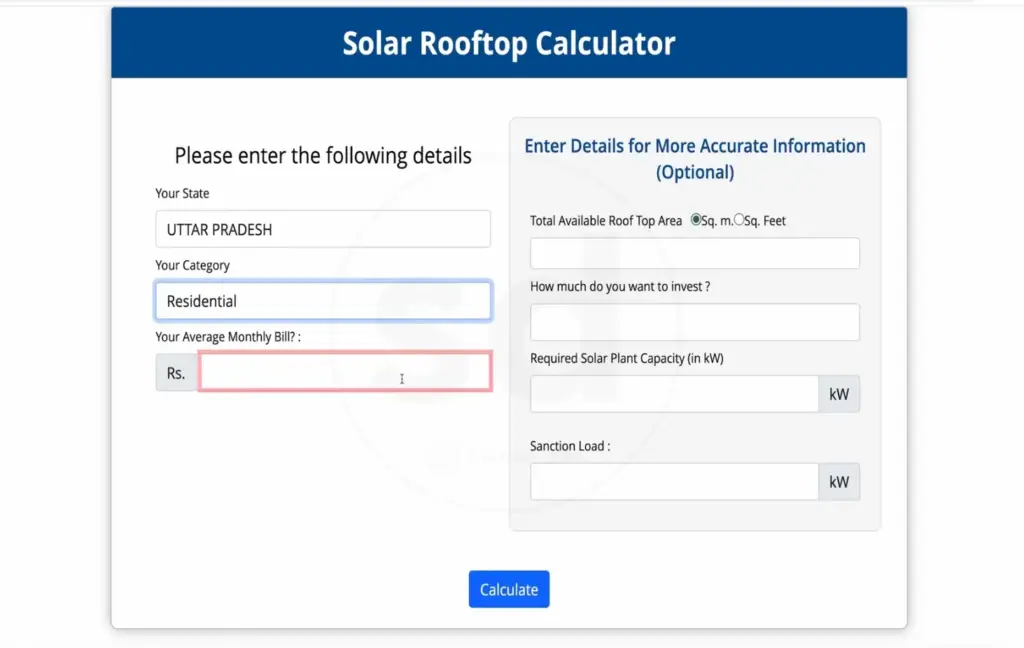
Task: Click the investment amount input field
Action: tap(694, 321)
